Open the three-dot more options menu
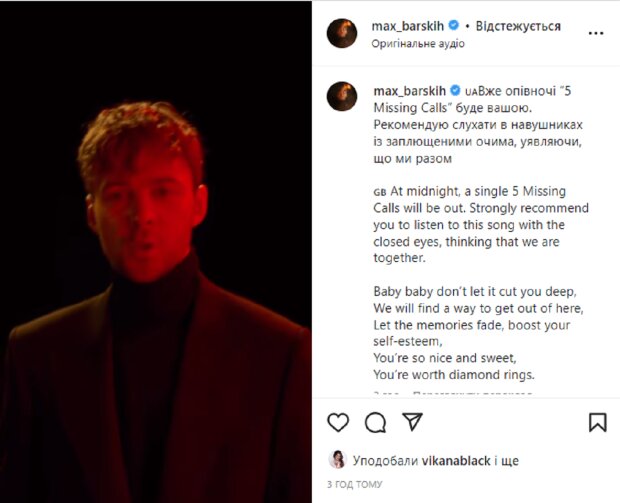 pos(596,33)
